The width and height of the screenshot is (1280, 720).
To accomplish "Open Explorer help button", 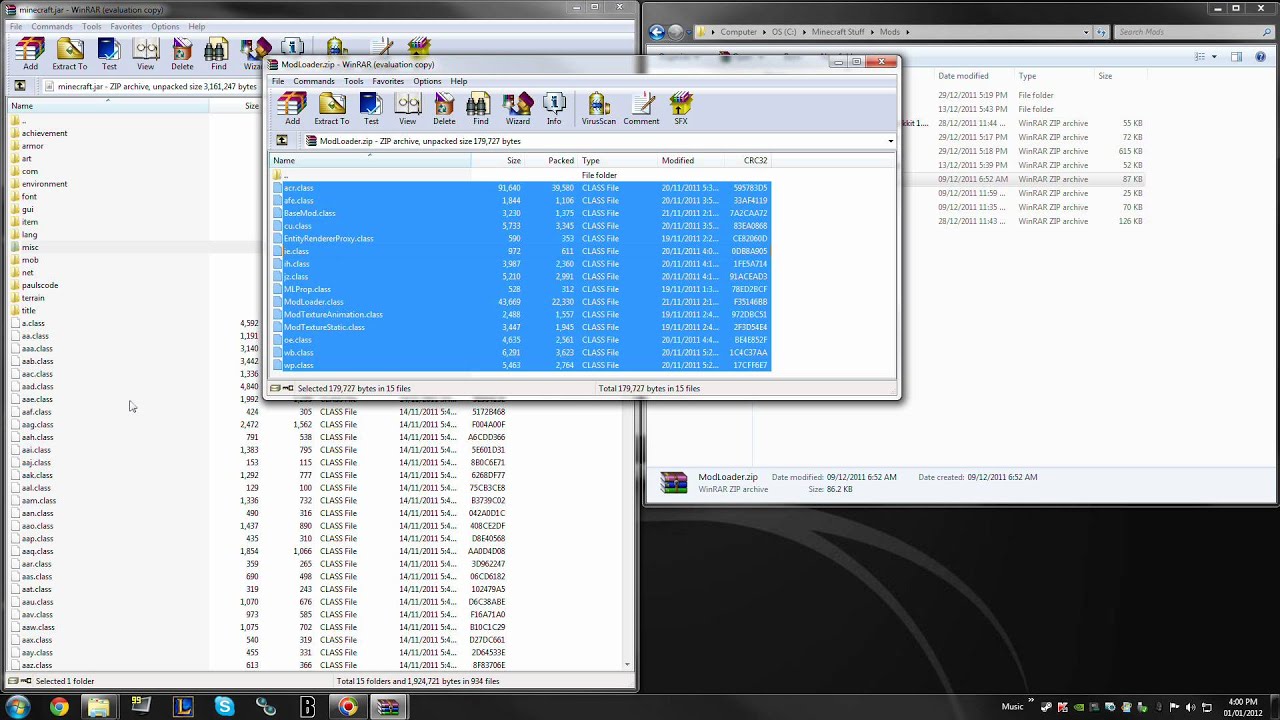I will pos(1259,57).
